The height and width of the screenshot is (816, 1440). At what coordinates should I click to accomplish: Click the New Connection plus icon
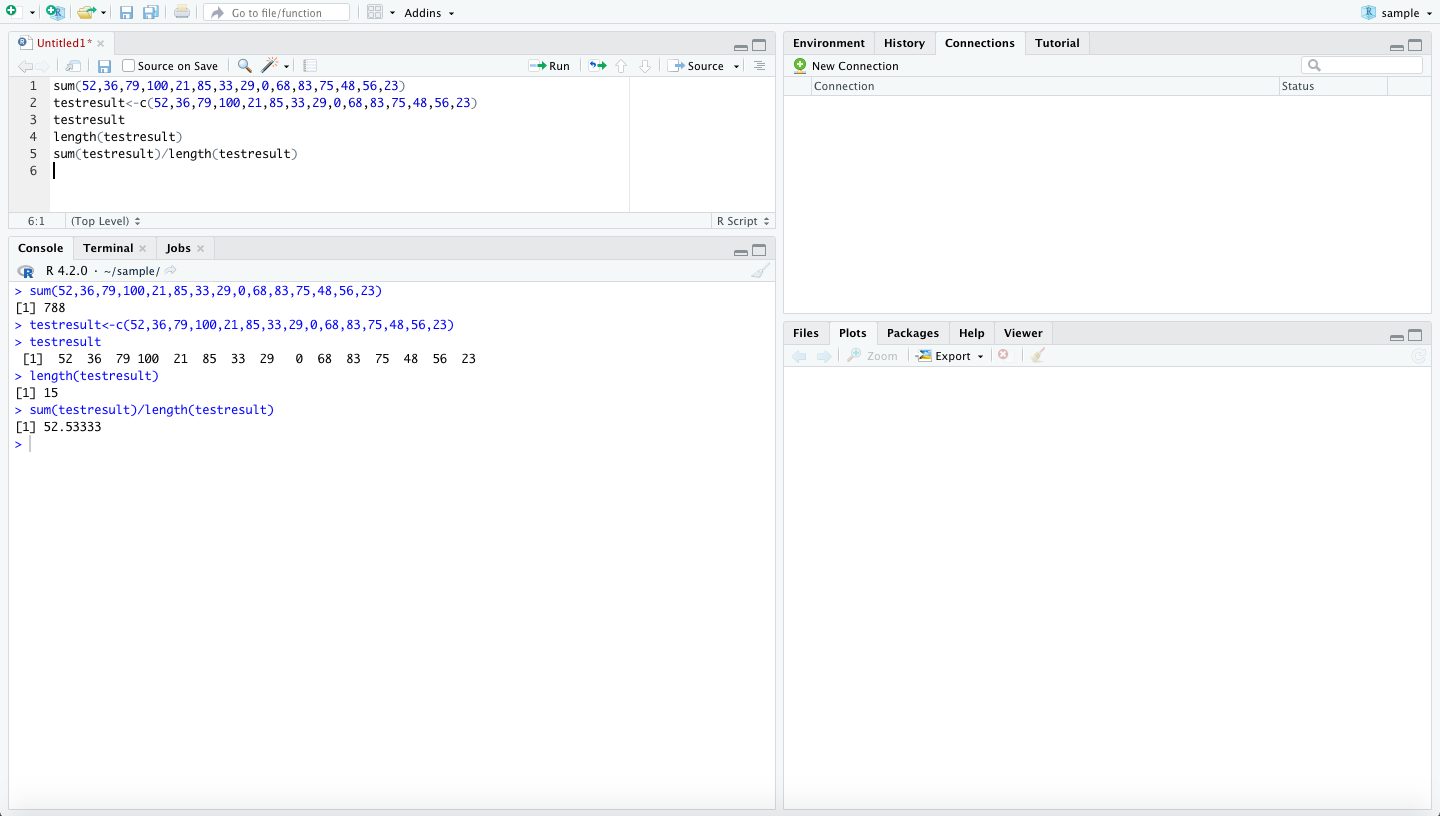point(800,66)
